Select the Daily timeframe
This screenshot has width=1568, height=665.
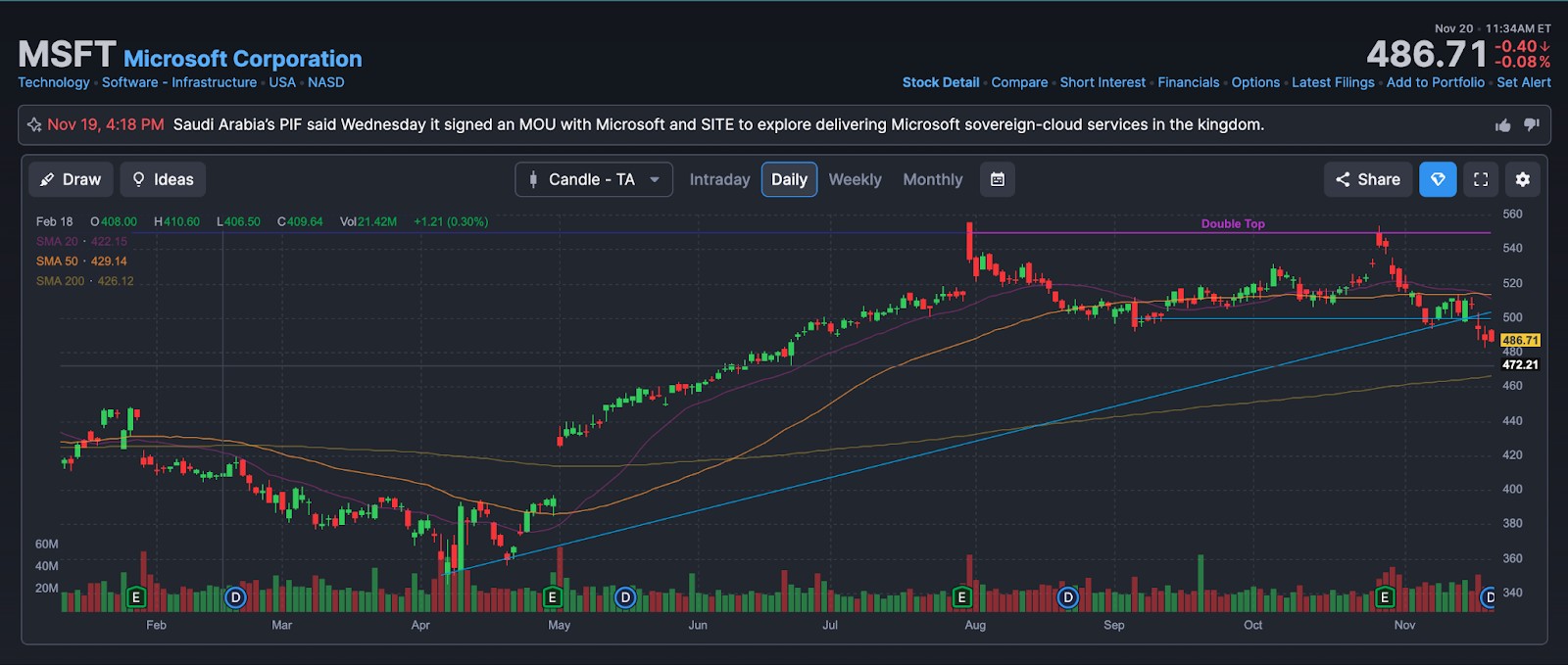point(789,179)
